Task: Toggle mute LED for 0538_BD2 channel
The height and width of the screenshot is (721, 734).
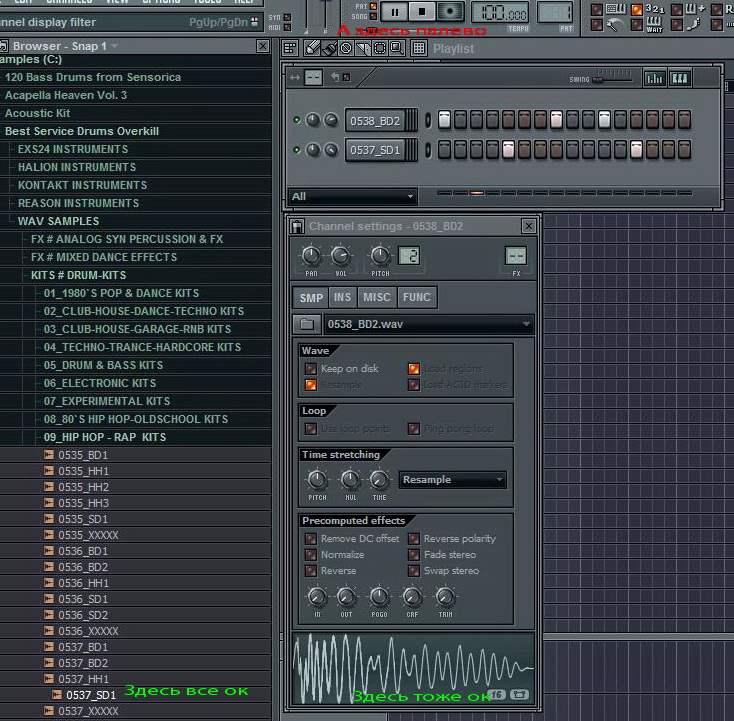Action: [297, 121]
